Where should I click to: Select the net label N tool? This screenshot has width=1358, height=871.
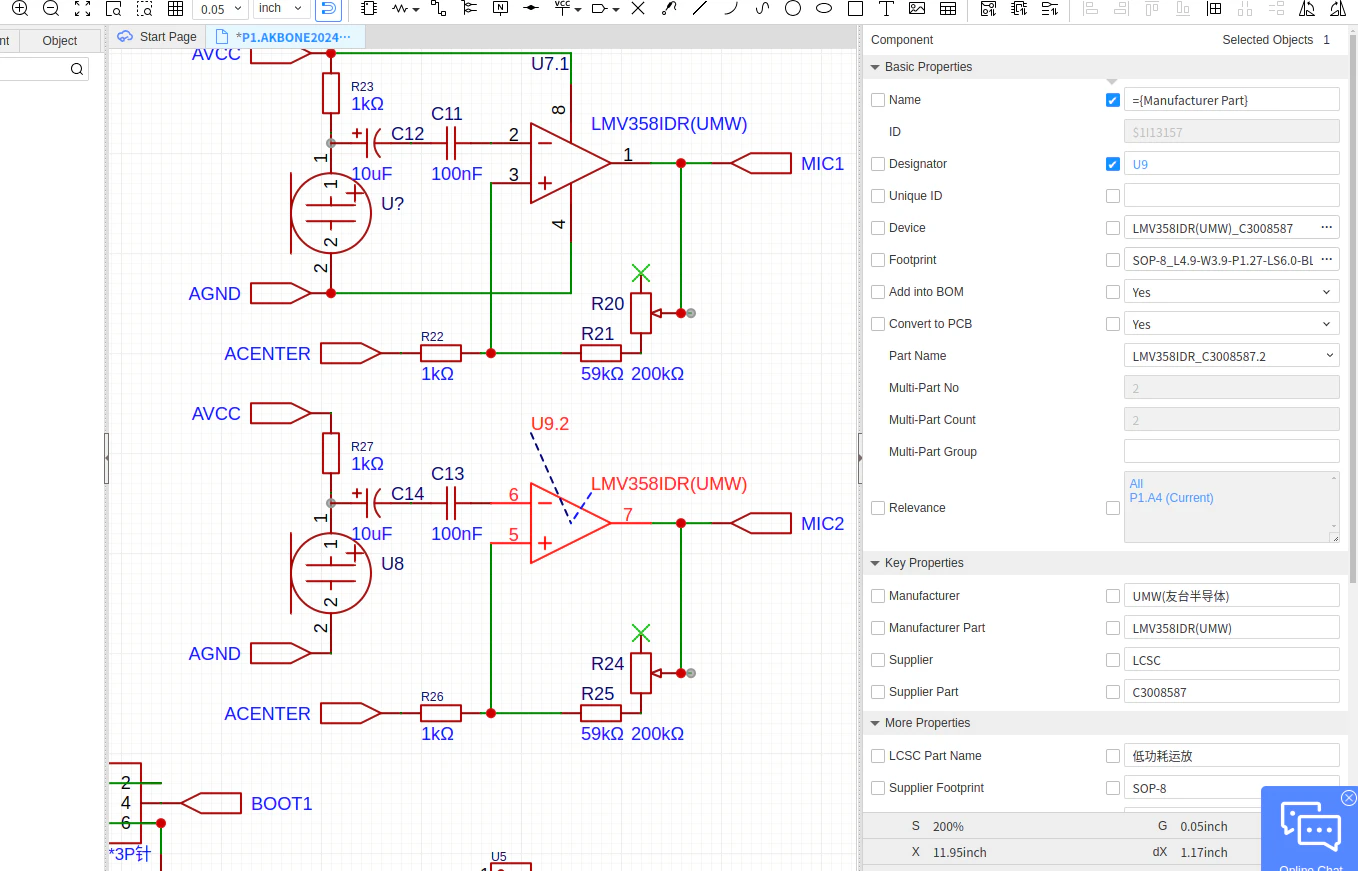[x=500, y=9]
